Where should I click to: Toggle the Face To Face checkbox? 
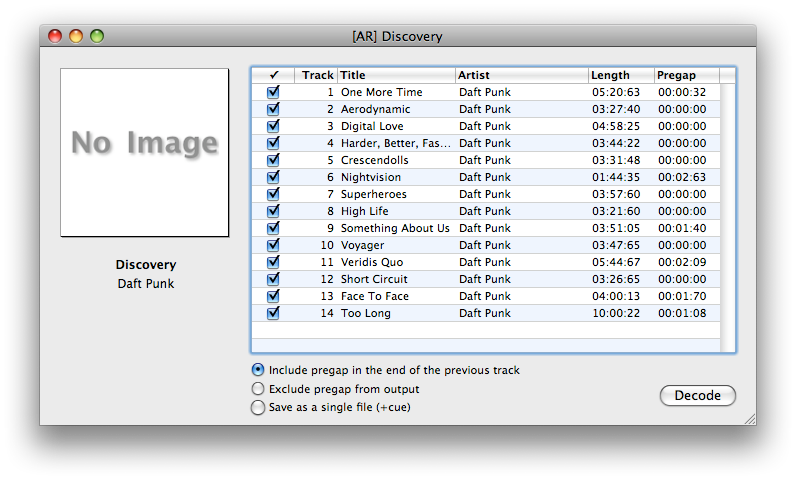pyautogui.click(x=273, y=296)
